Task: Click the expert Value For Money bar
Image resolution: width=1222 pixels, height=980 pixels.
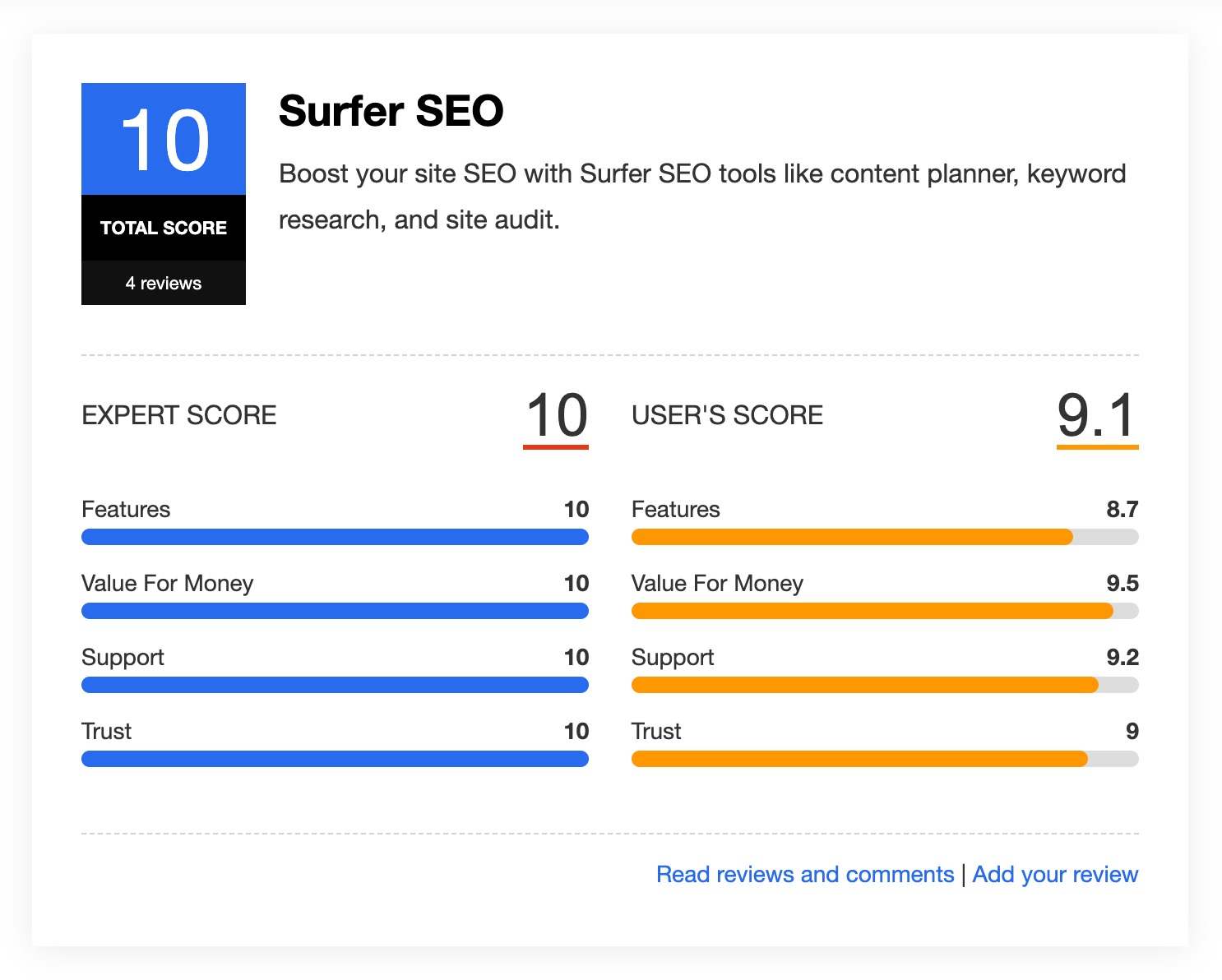Action: pos(335,611)
